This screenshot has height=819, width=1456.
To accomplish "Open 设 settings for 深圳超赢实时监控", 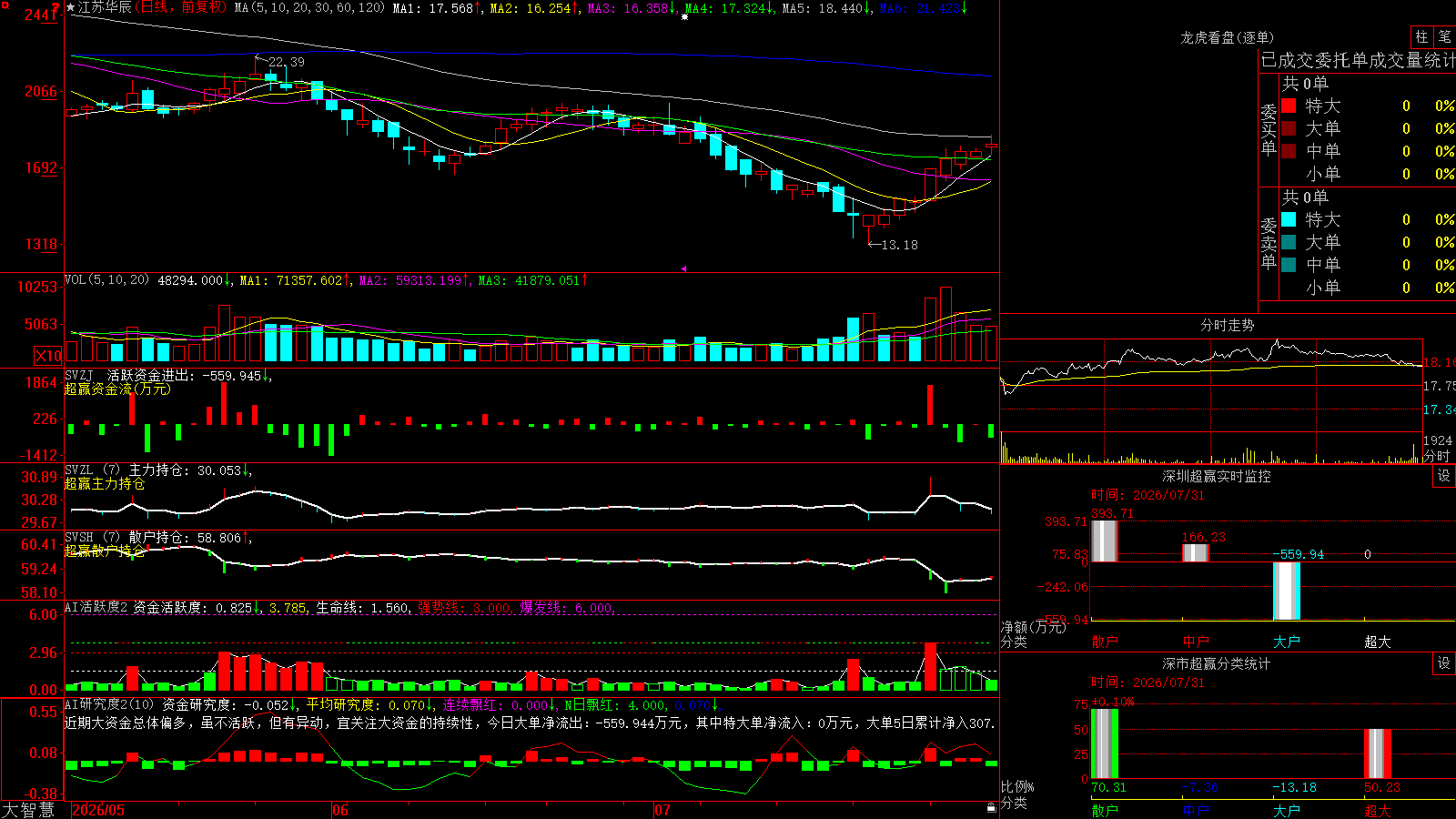I will pyautogui.click(x=1444, y=476).
